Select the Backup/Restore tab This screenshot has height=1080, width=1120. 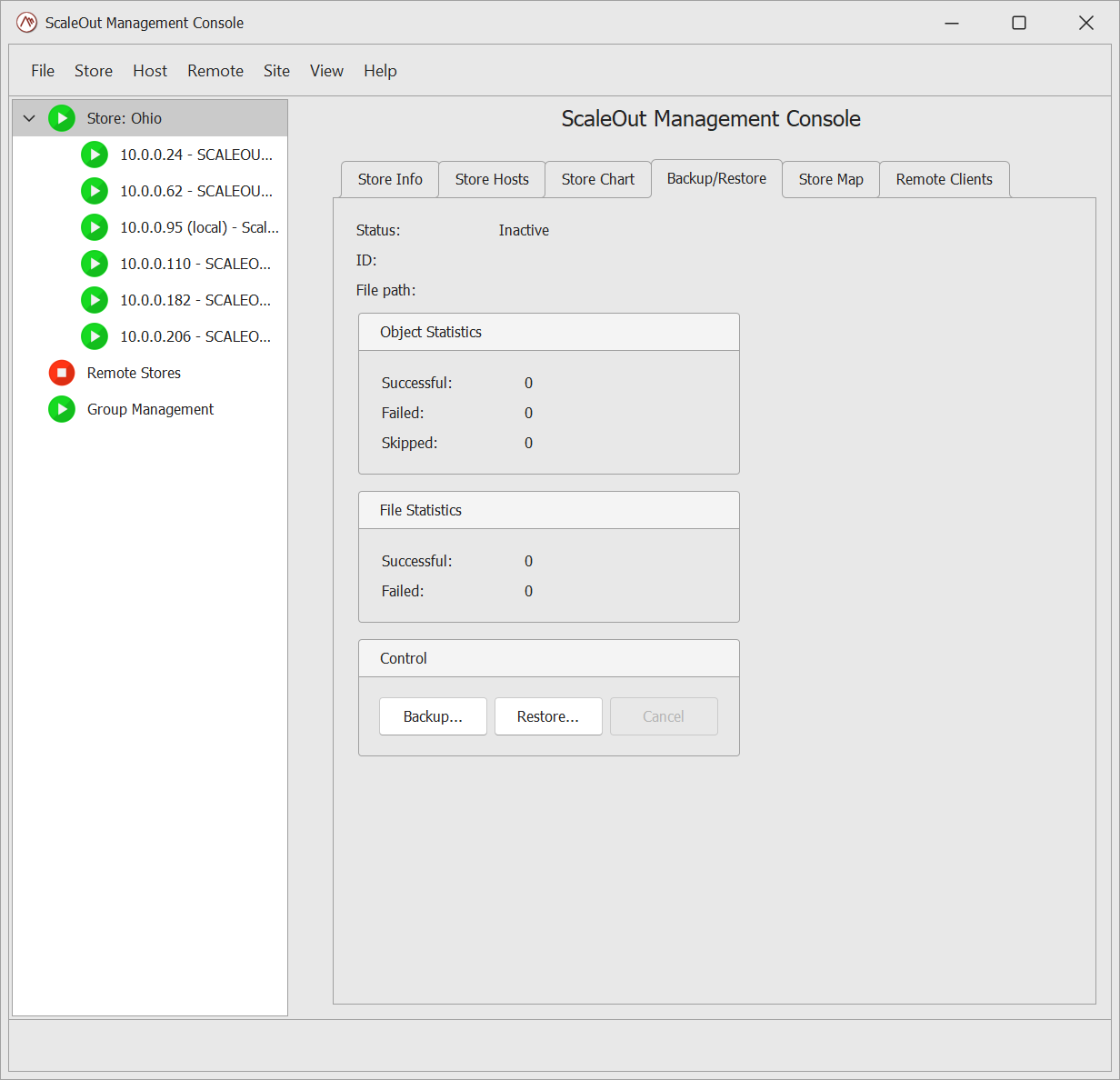click(x=716, y=179)
